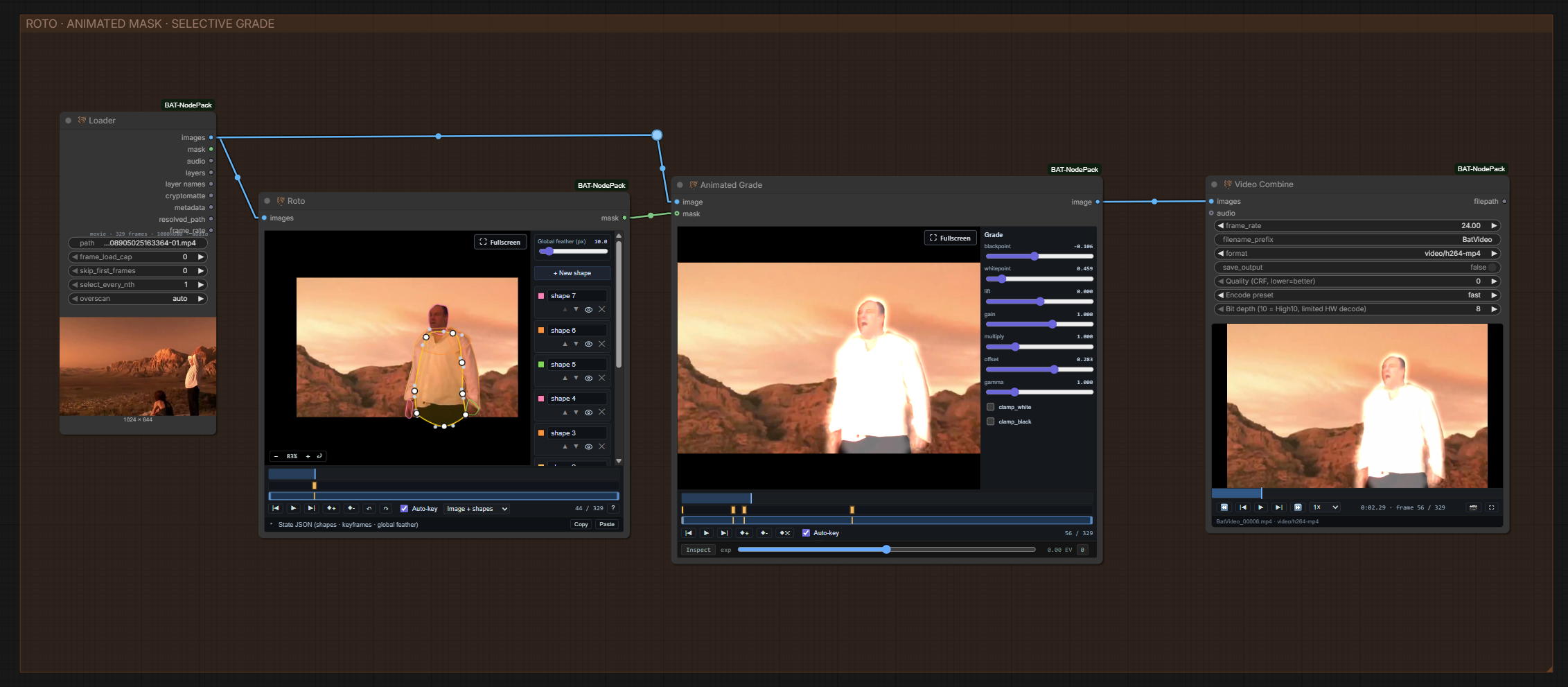Increase the frame_rate value with right arrow
The image size is (1568, 687).
tap(1494, 226)
